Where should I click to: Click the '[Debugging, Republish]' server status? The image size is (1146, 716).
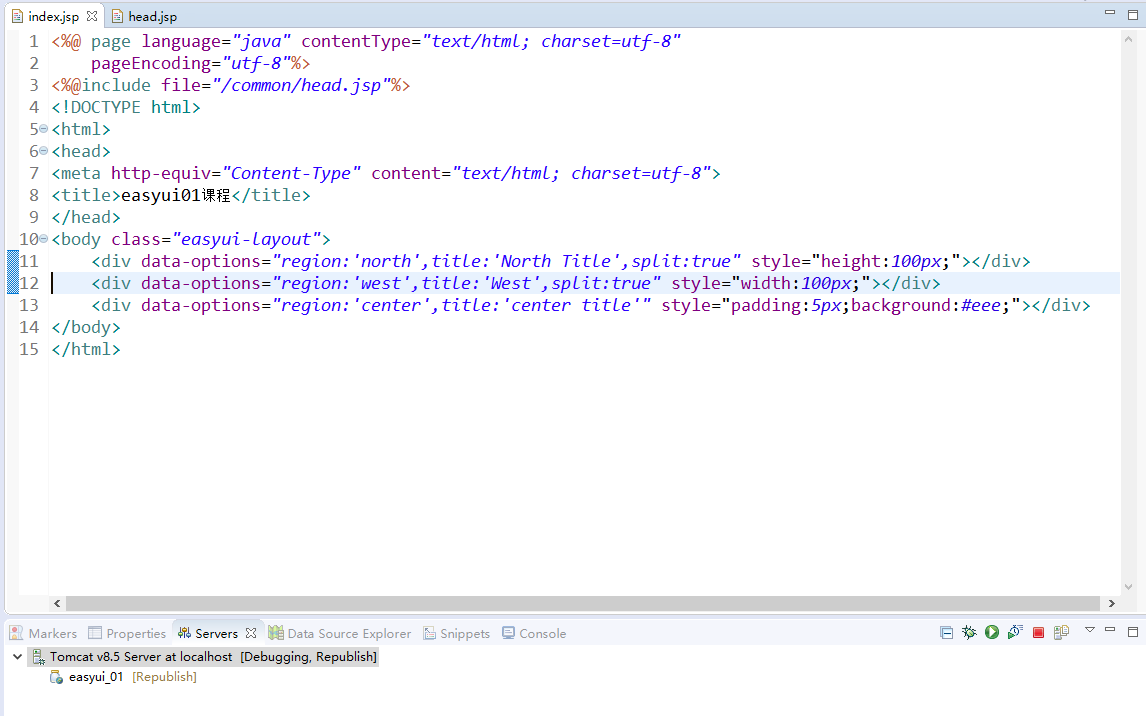point(308,657)
